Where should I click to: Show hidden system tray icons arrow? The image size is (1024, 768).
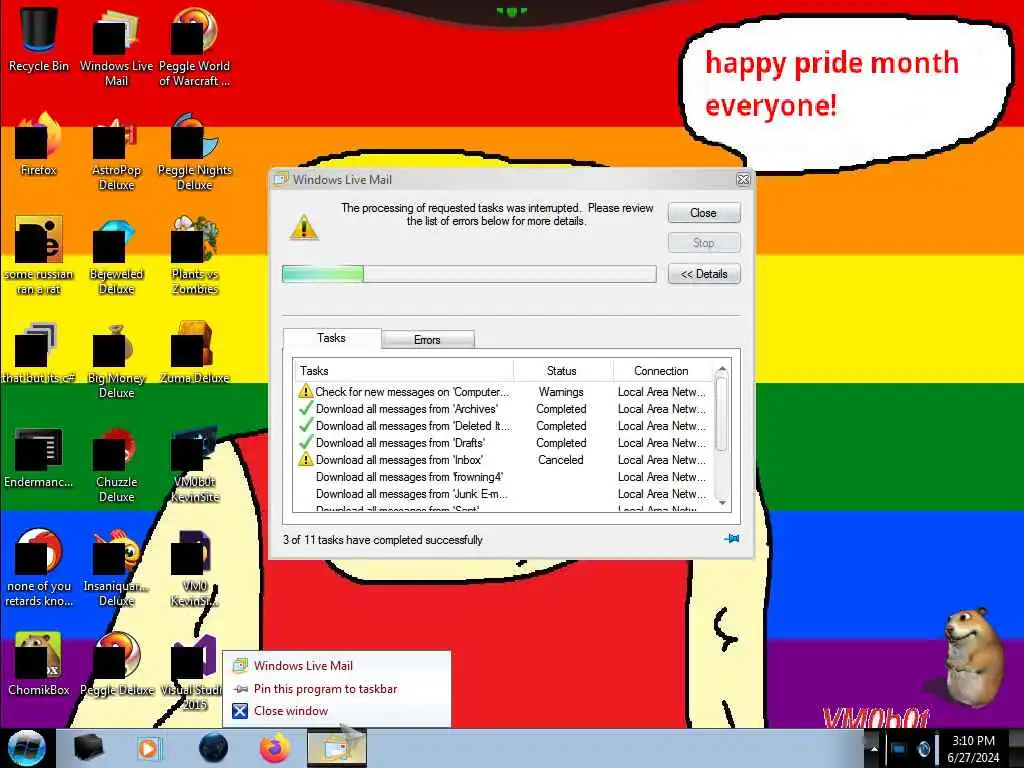874,749
